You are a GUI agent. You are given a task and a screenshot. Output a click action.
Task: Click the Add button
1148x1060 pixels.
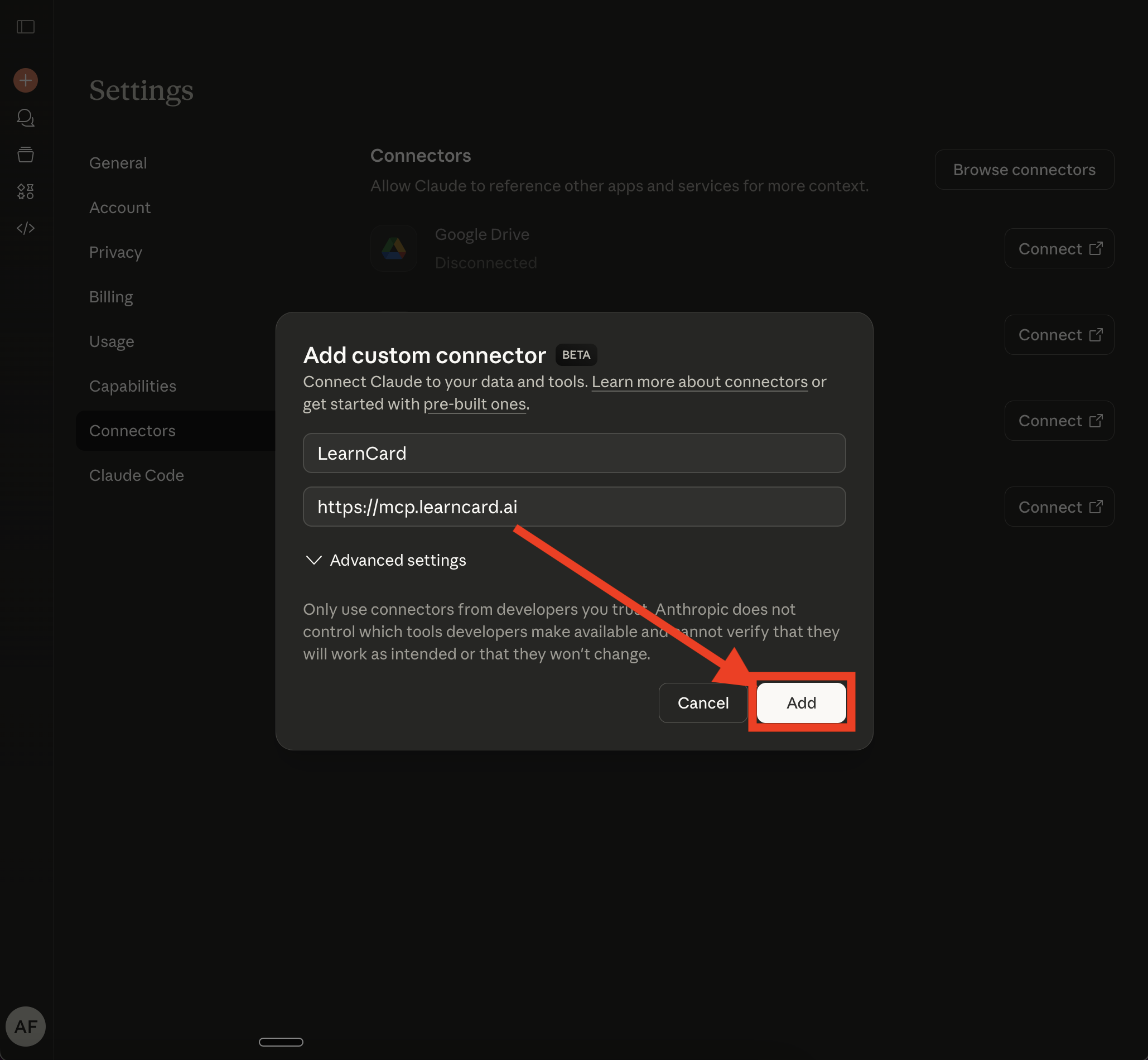coord(801,702)
